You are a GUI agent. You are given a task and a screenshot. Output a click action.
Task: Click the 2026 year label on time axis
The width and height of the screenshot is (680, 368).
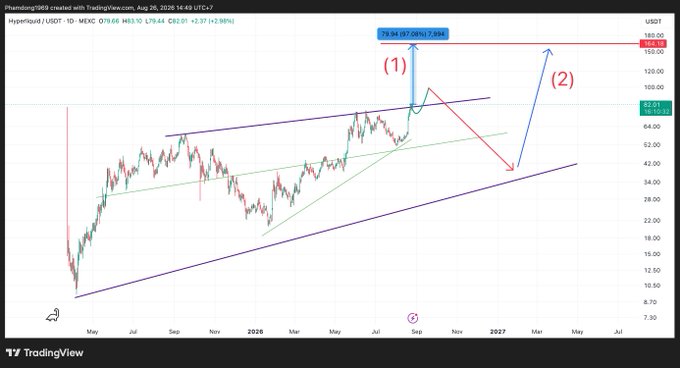255,332
